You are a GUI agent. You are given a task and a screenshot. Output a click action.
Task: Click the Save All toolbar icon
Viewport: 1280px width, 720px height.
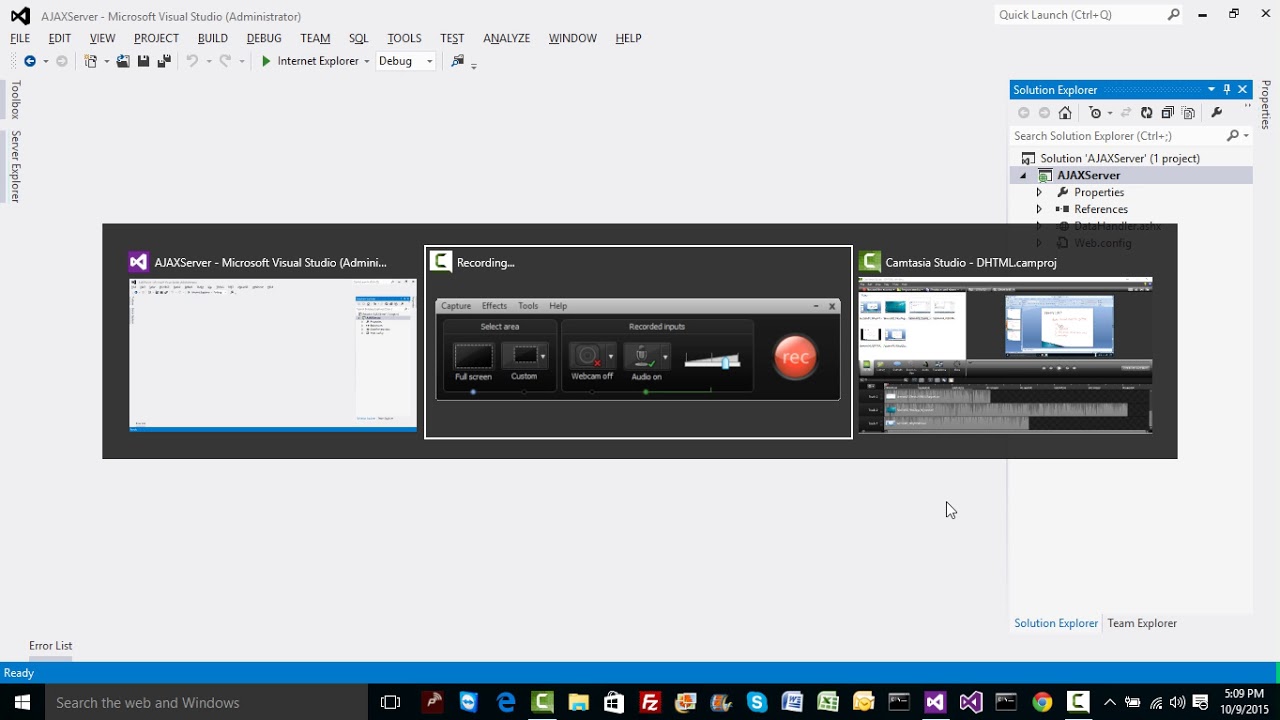(164, 61)
